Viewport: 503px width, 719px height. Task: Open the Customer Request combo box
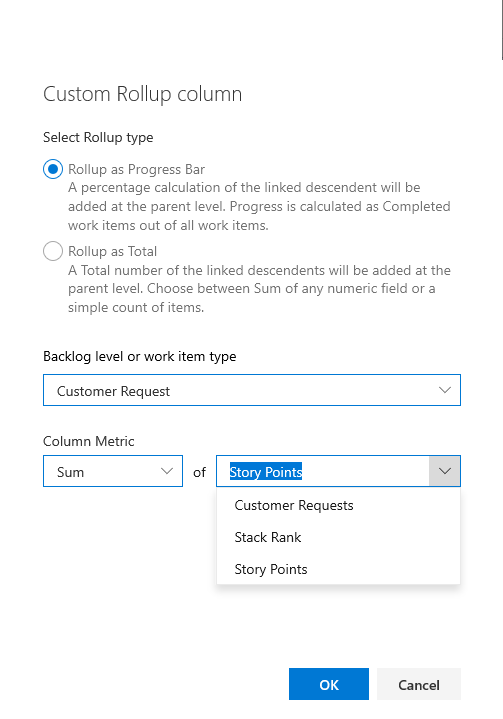[252, 390]
